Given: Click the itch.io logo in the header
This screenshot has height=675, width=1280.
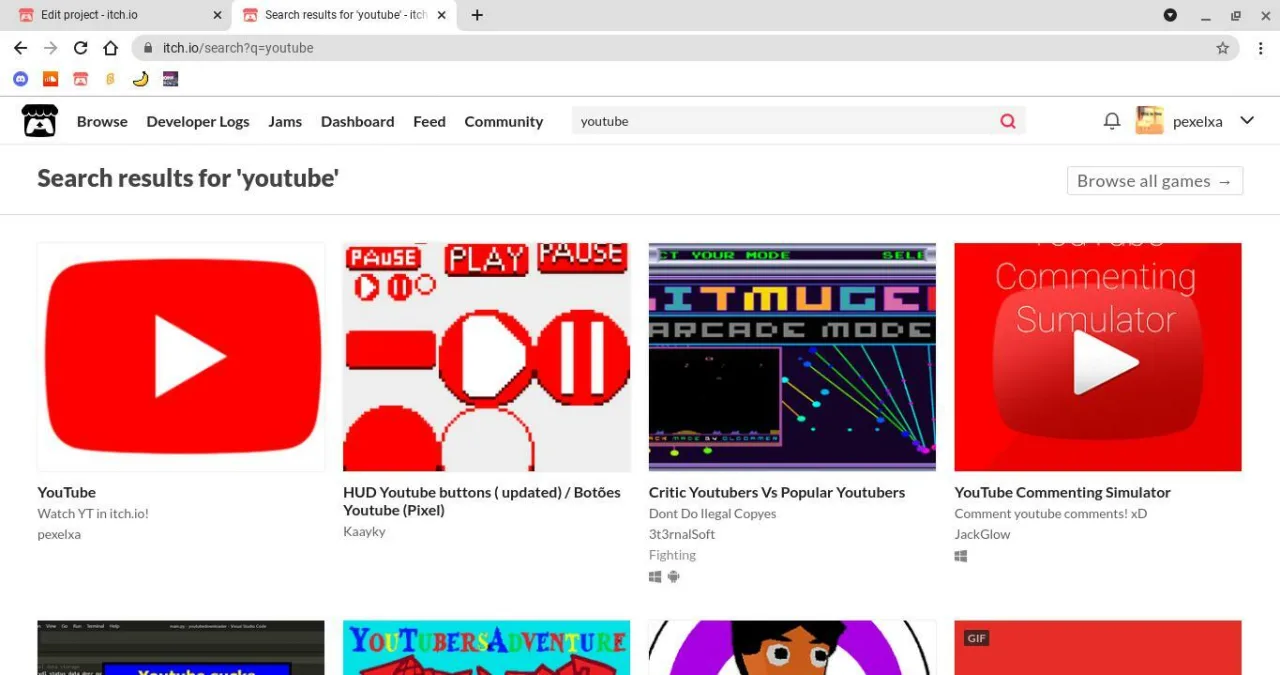Looking at the screenshot, I should (x=40, y=121).
